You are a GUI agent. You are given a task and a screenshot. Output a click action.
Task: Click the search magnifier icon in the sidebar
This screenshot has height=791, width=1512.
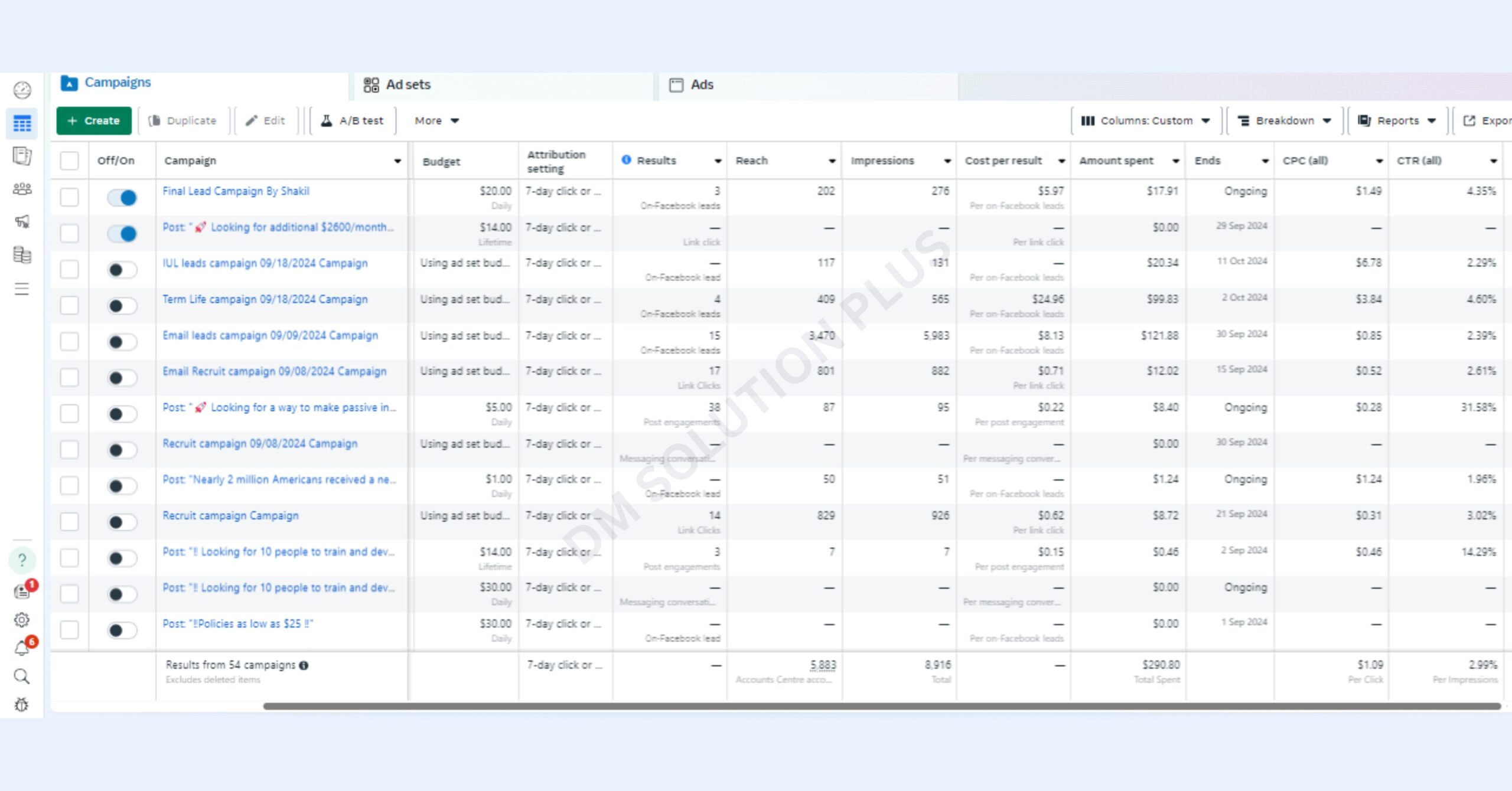[22, 676]
